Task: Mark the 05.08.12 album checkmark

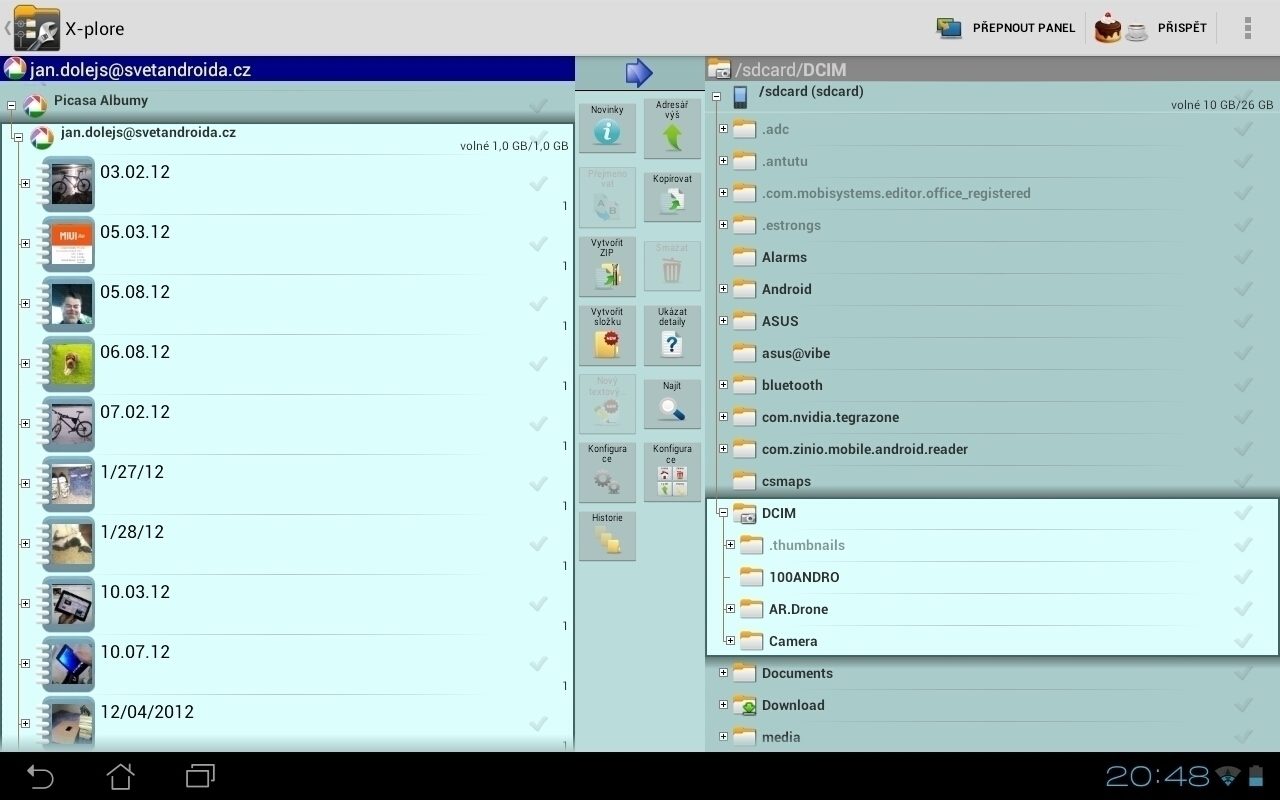Action: point(538,303)
